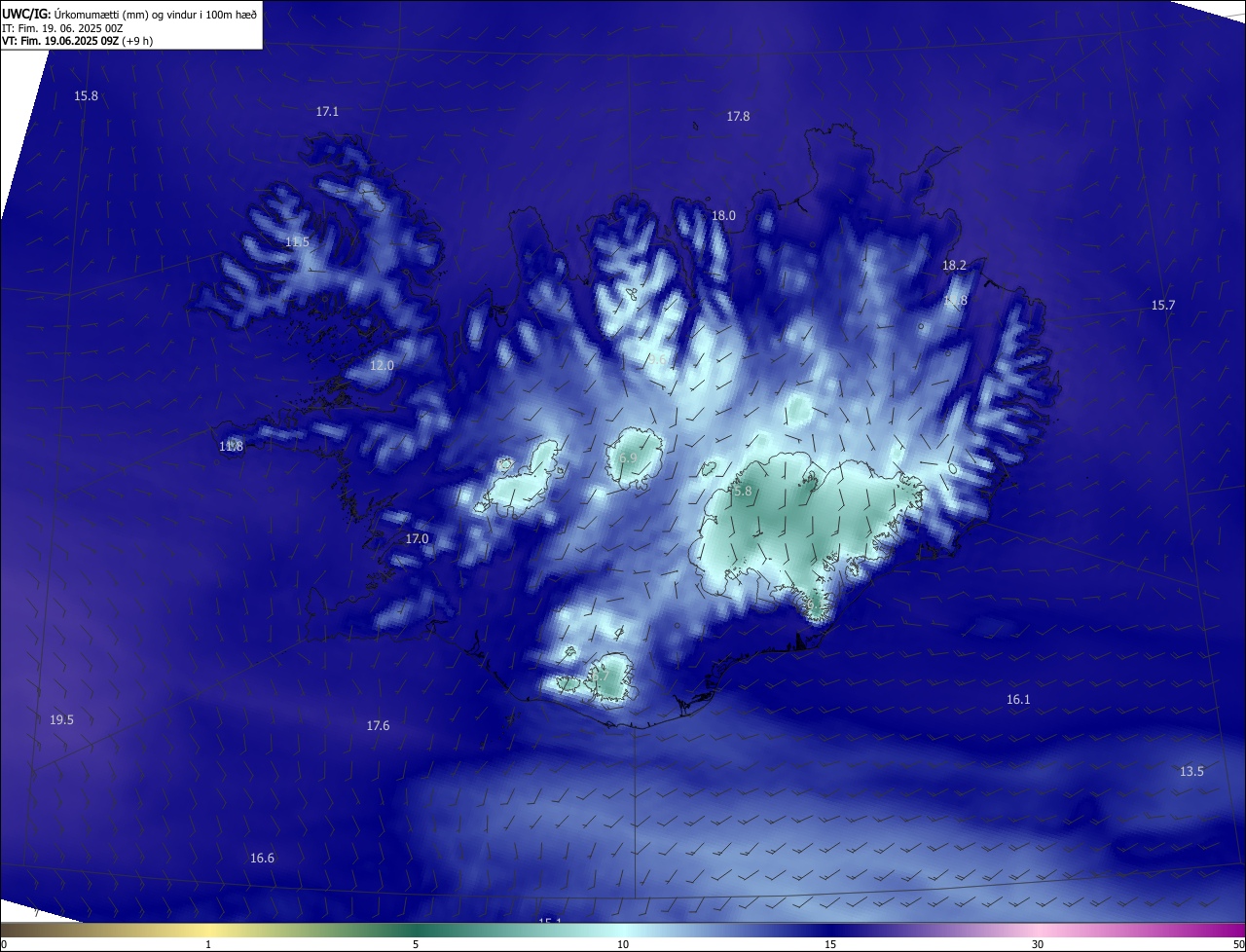
Task: Click the color scale tick label 1
Action: click(208, 944)
